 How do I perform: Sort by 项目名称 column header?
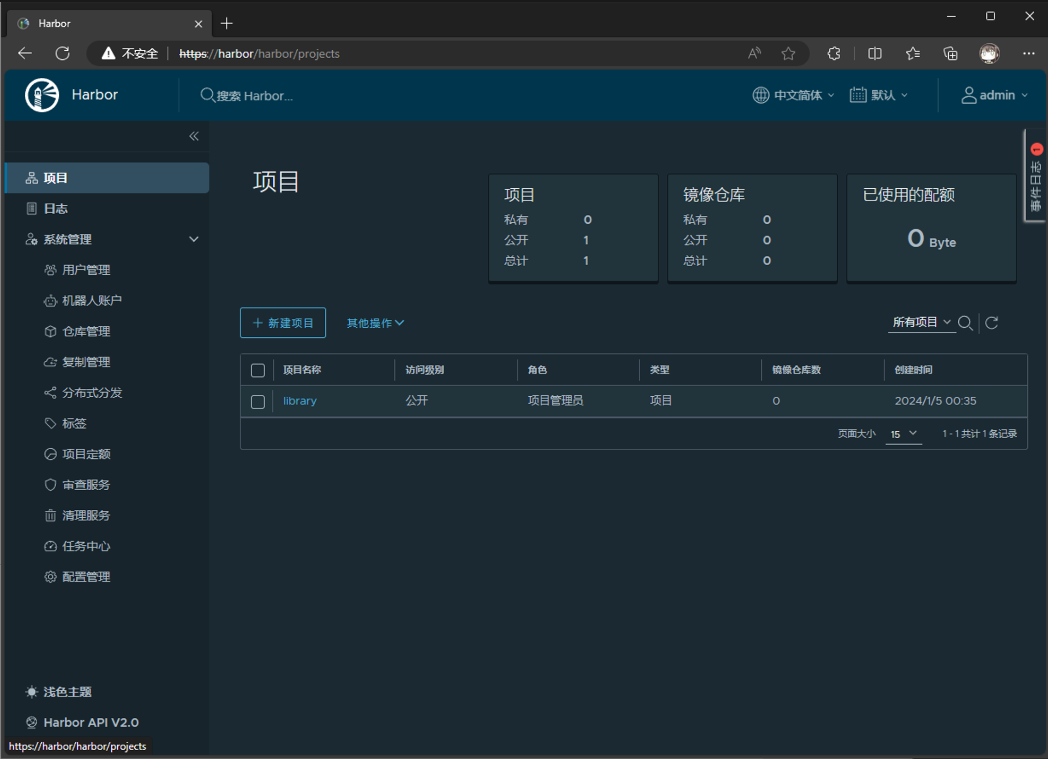(x=302, y=370)
